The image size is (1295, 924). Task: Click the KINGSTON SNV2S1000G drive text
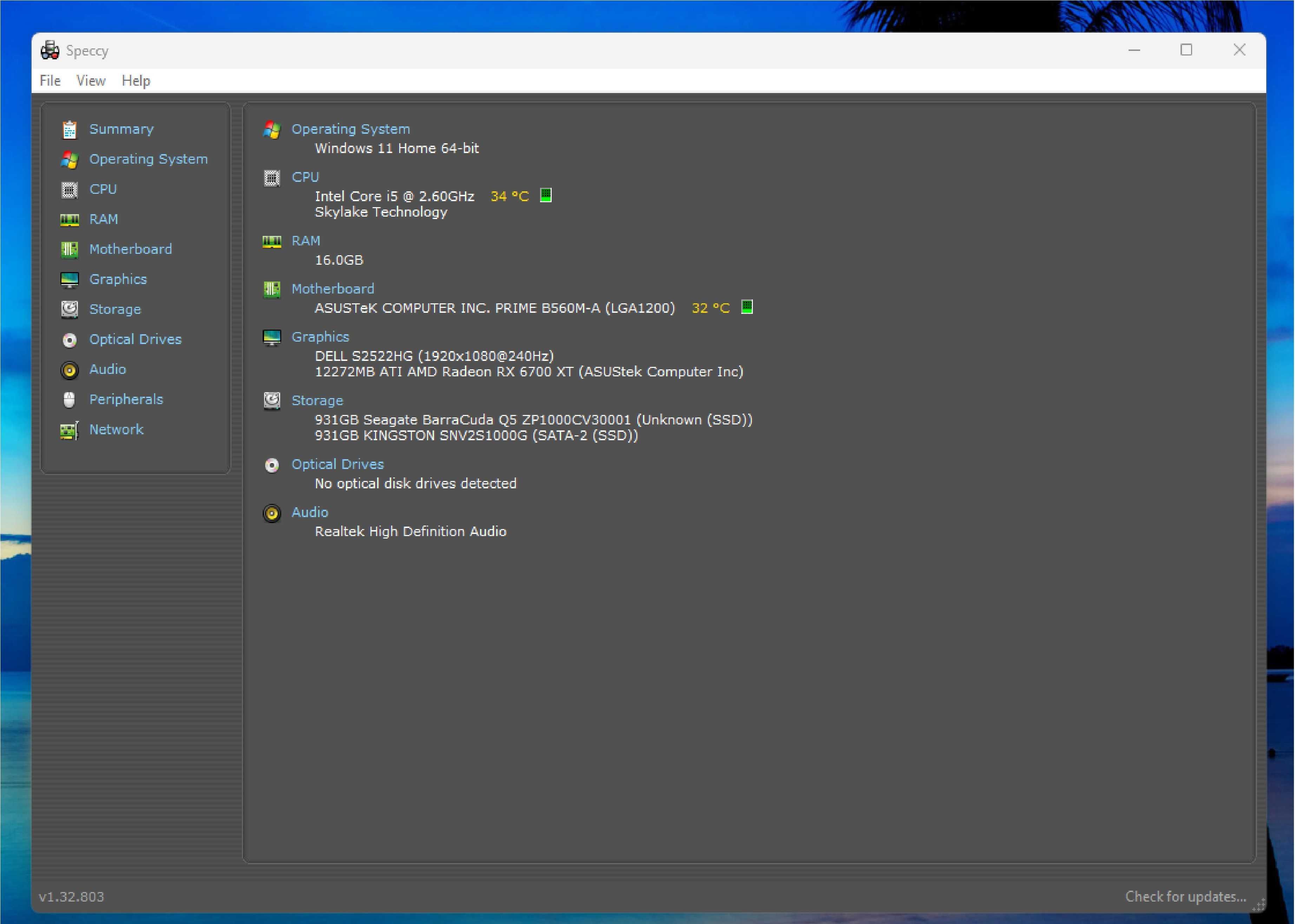coord(476,436)
